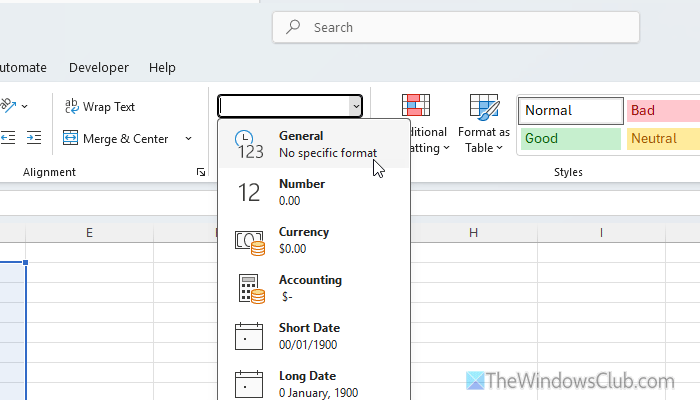Select column E header
The width and height of the screenshot is (700, 400).
(x=89, y=233)
